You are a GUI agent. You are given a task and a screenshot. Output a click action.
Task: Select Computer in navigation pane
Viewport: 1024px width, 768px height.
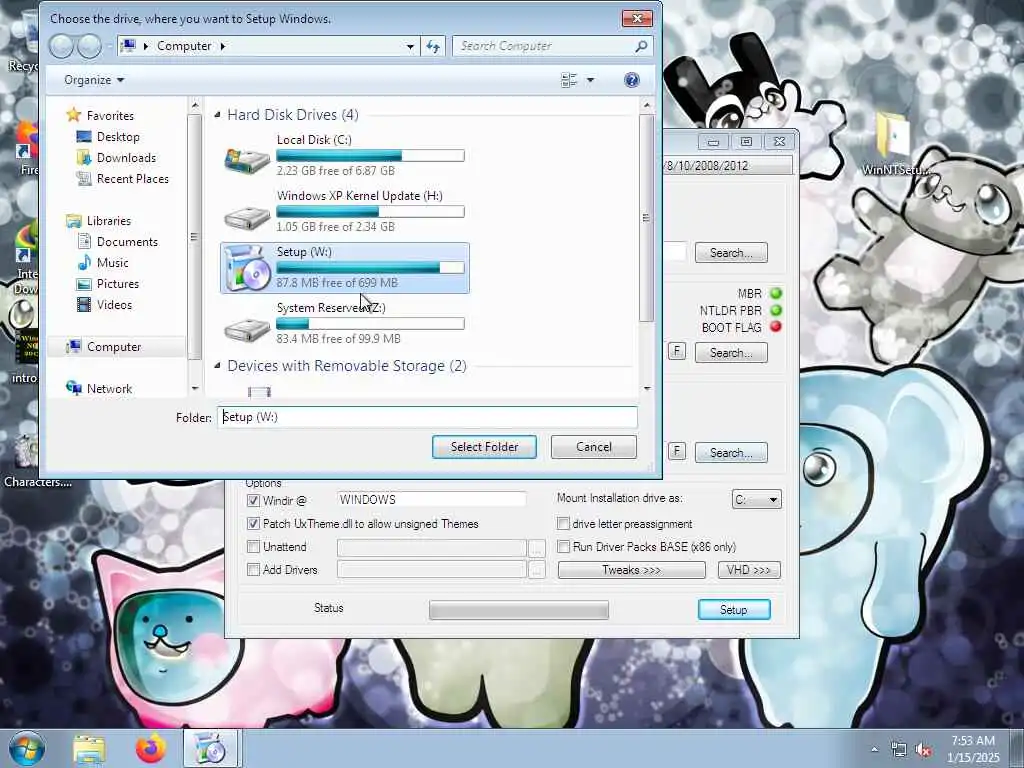tap(114, 347)
